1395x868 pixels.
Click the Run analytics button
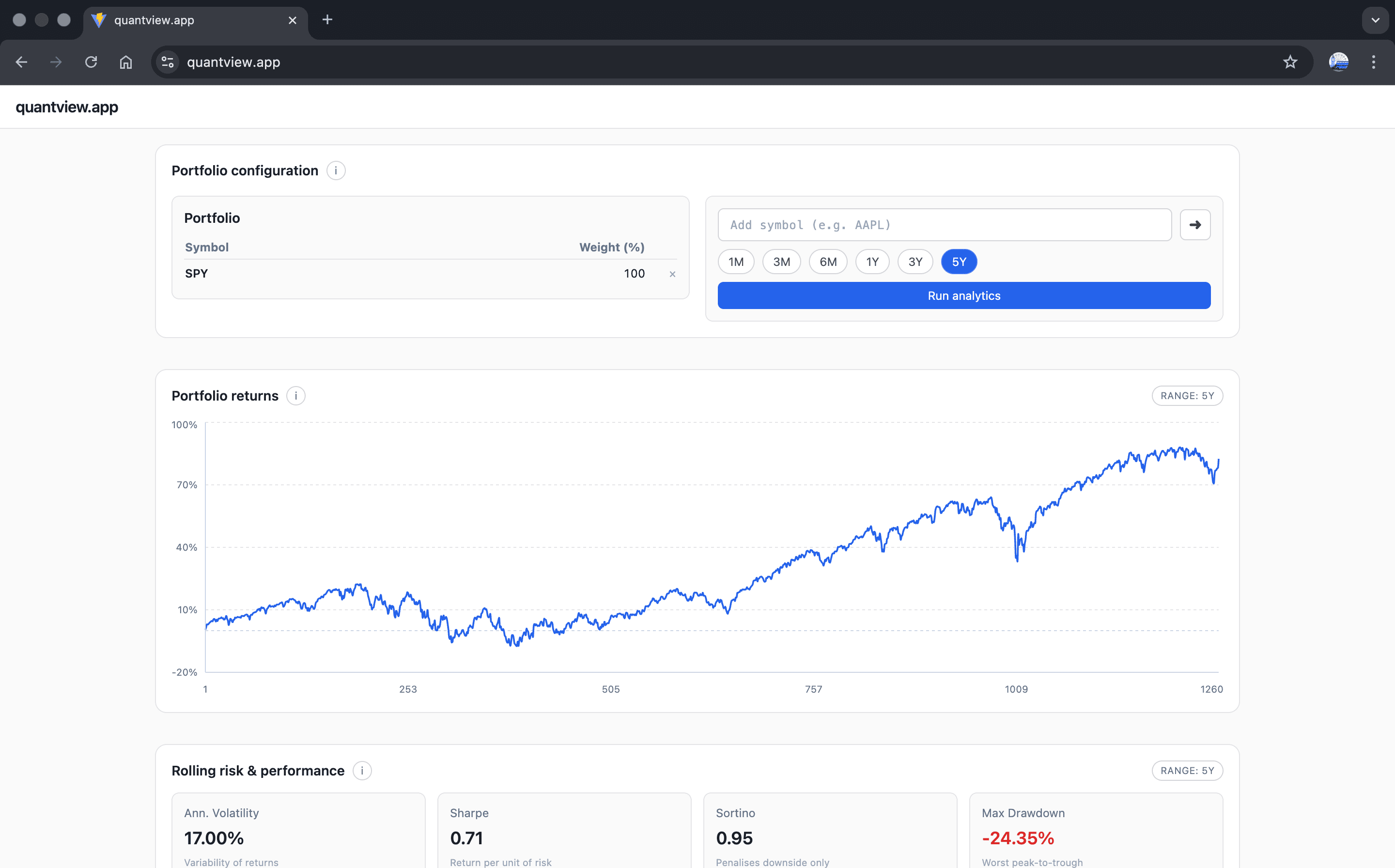pos(964,295)
